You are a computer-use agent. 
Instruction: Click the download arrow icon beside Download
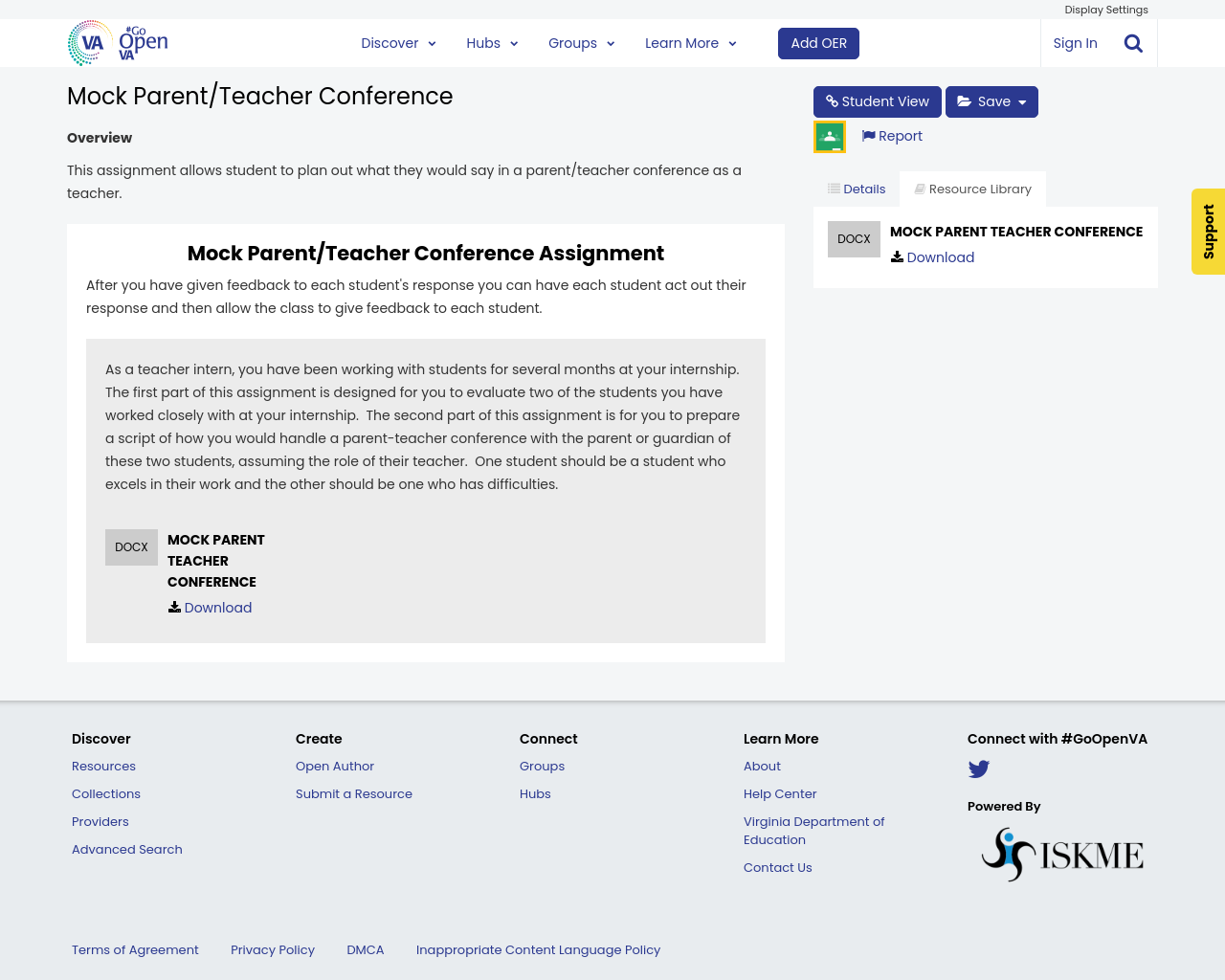[x=174, y=607]
